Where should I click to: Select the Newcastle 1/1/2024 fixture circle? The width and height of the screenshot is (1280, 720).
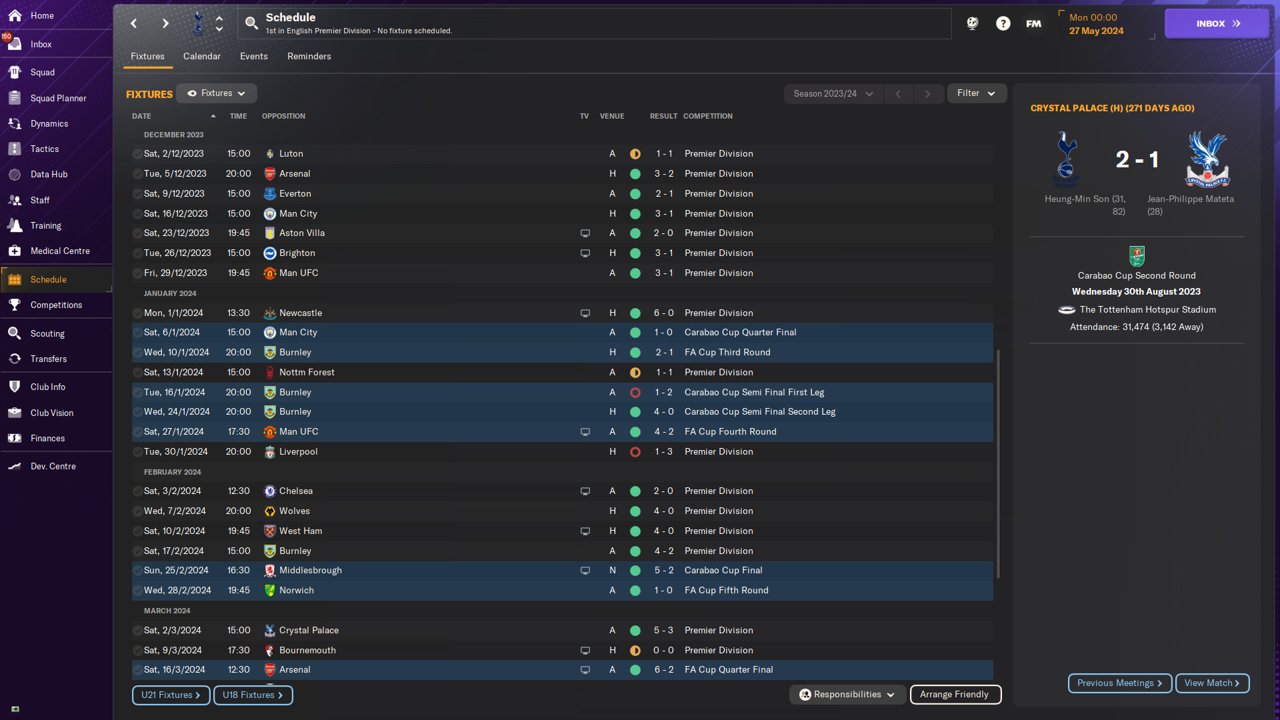pos(138,313)
